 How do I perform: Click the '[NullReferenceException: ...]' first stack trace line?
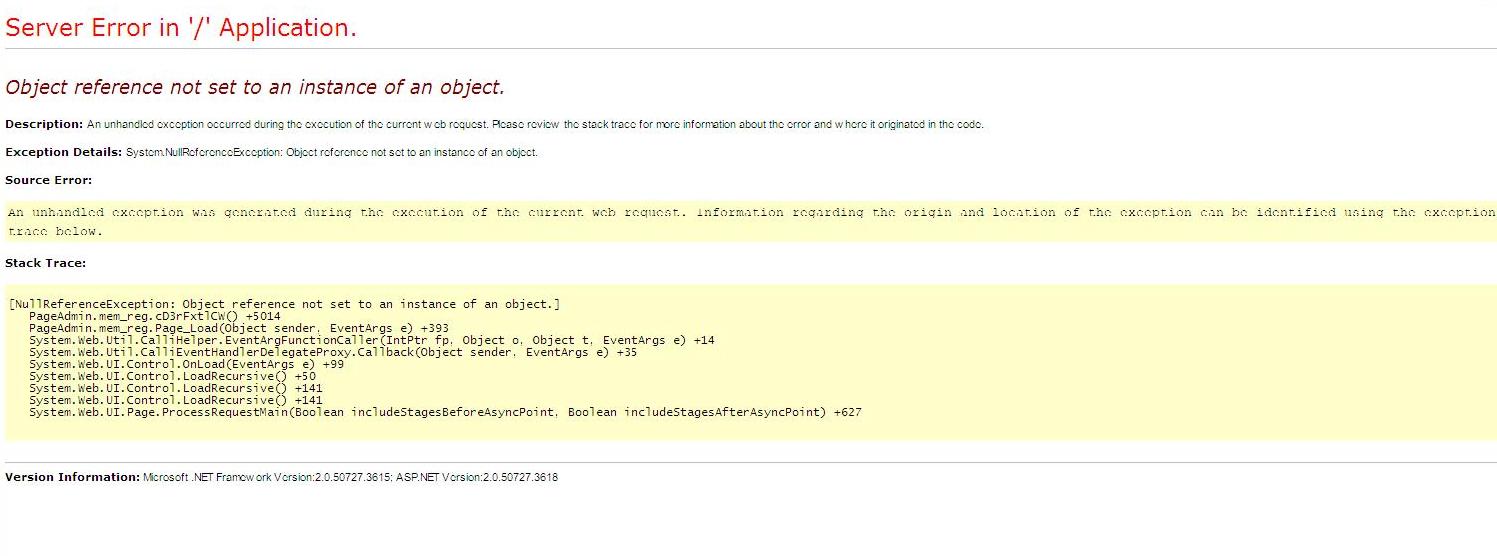[x=284, y=304]
